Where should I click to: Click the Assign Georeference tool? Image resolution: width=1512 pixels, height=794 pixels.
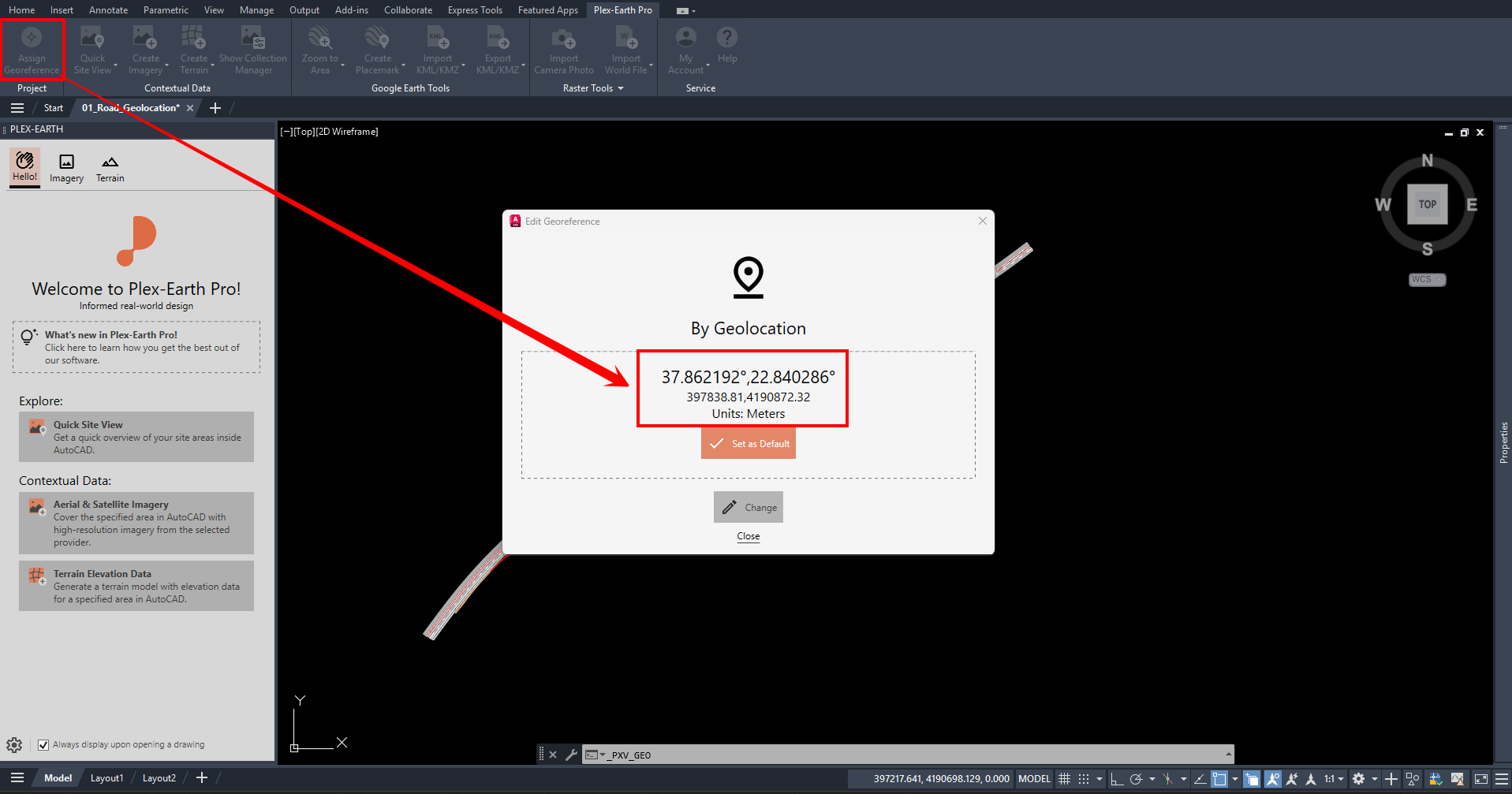point(32,50)
